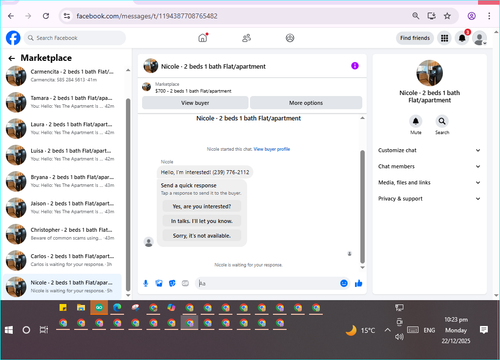Open the Windows Start menu

pos(9,330)
